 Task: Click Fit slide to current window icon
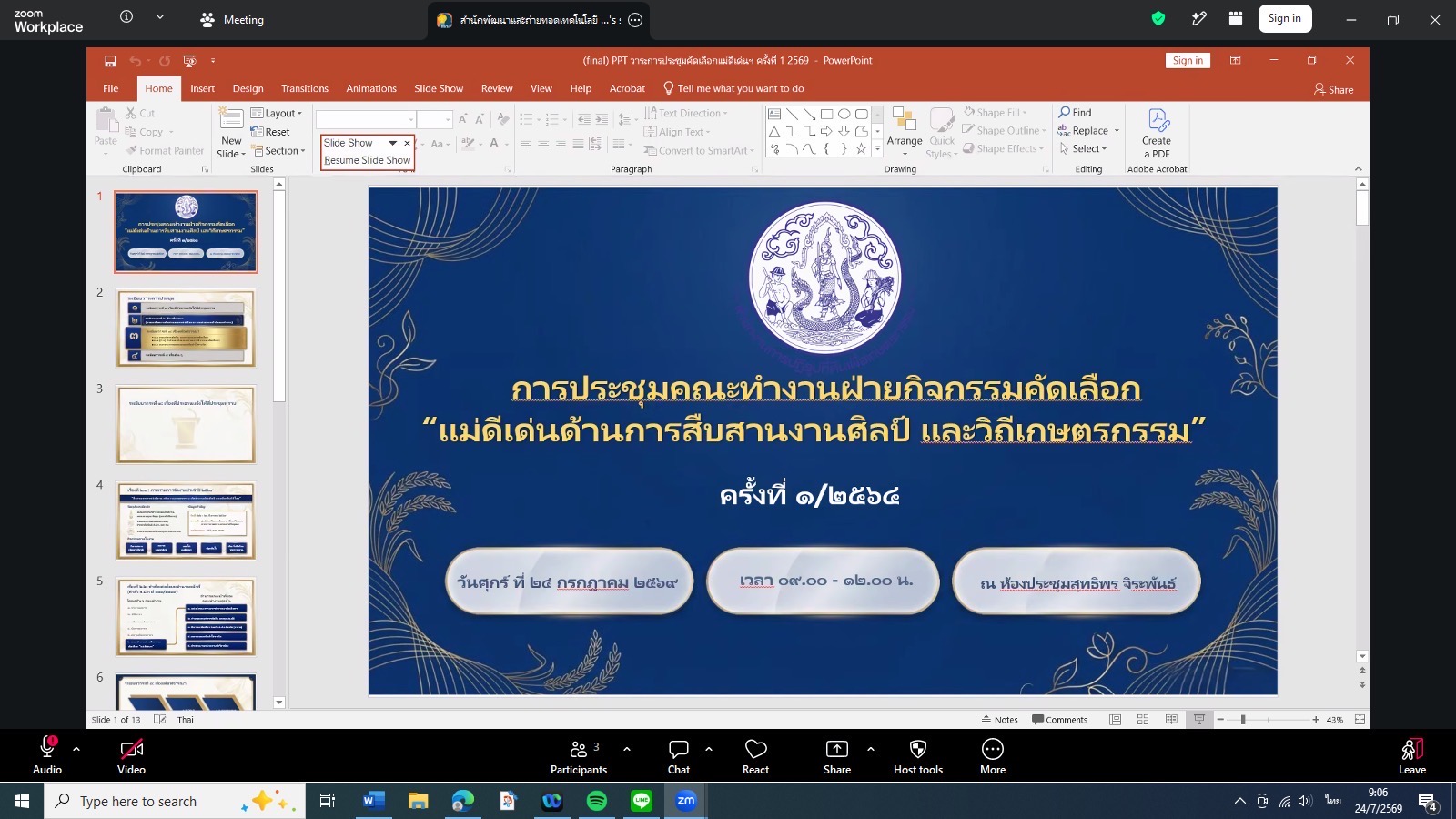pyautogui.click(x=1360, y=720)
